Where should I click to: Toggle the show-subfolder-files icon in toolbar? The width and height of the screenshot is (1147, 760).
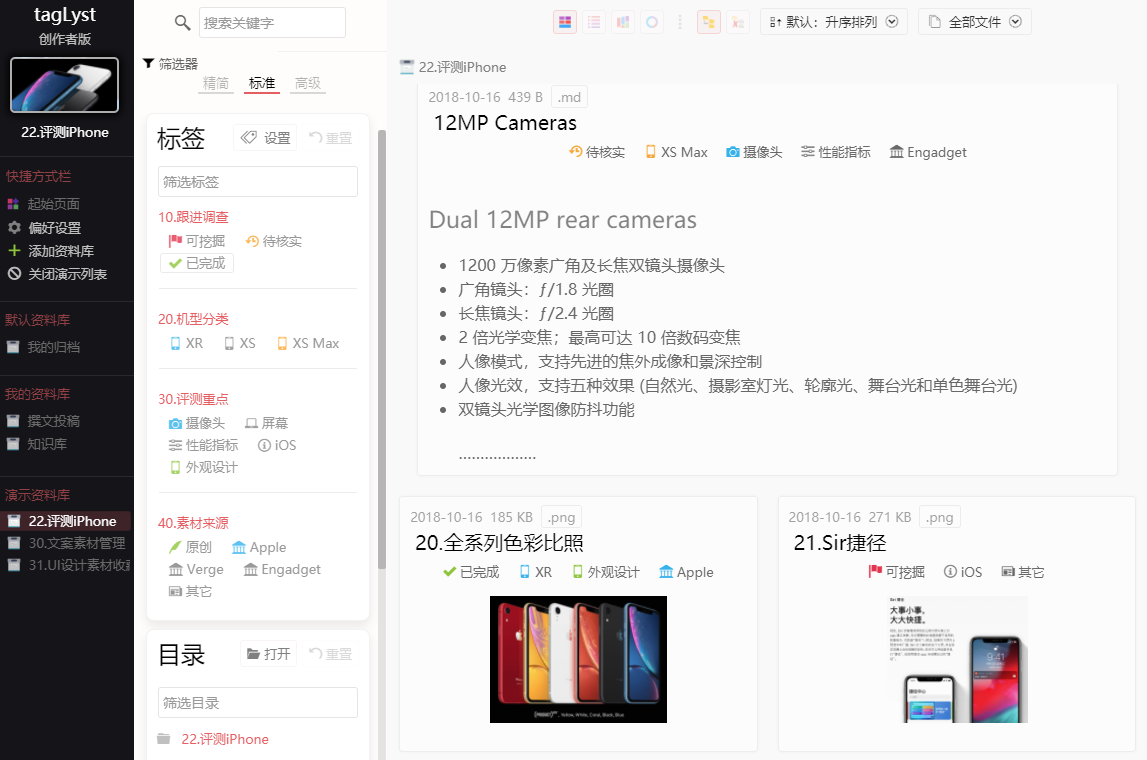708,22
